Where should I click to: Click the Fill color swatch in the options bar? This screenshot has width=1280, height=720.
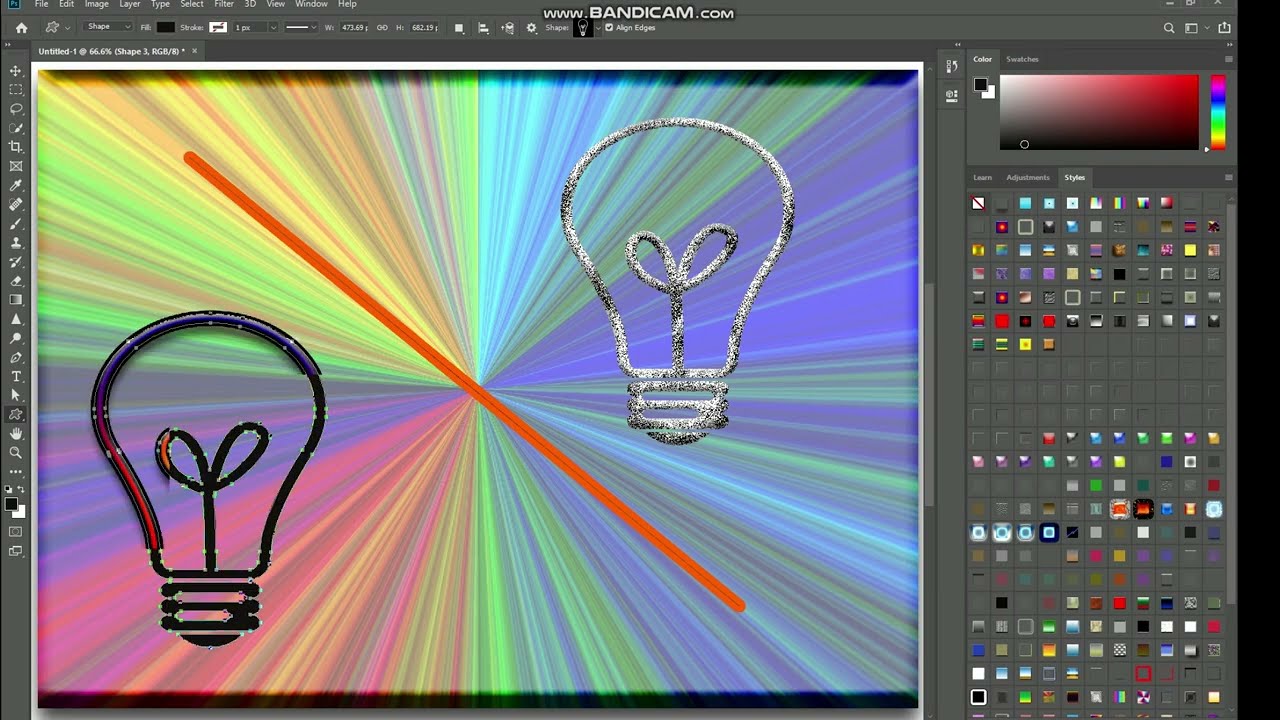[x=165, y=28]
